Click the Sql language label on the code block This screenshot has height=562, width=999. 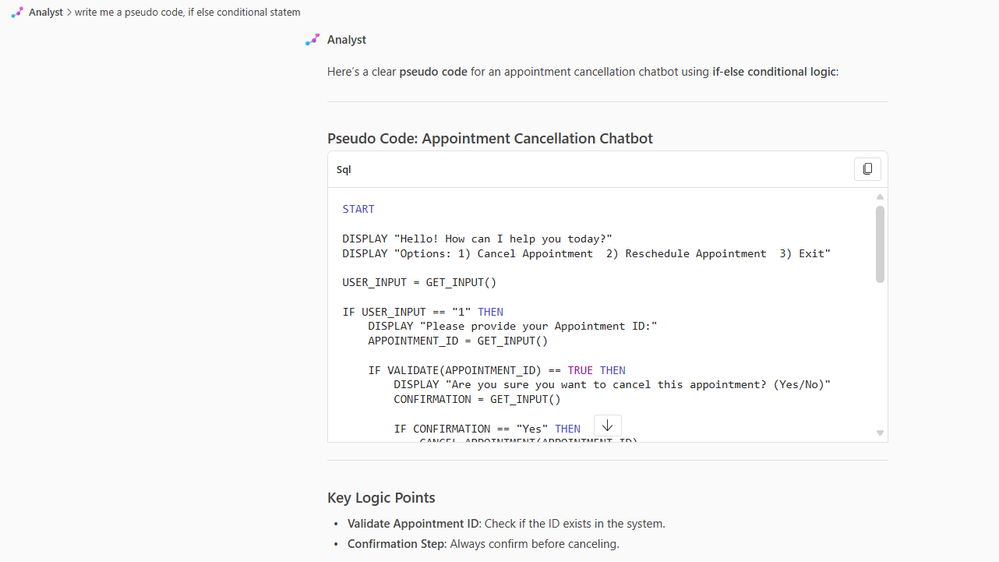point(344,170)
